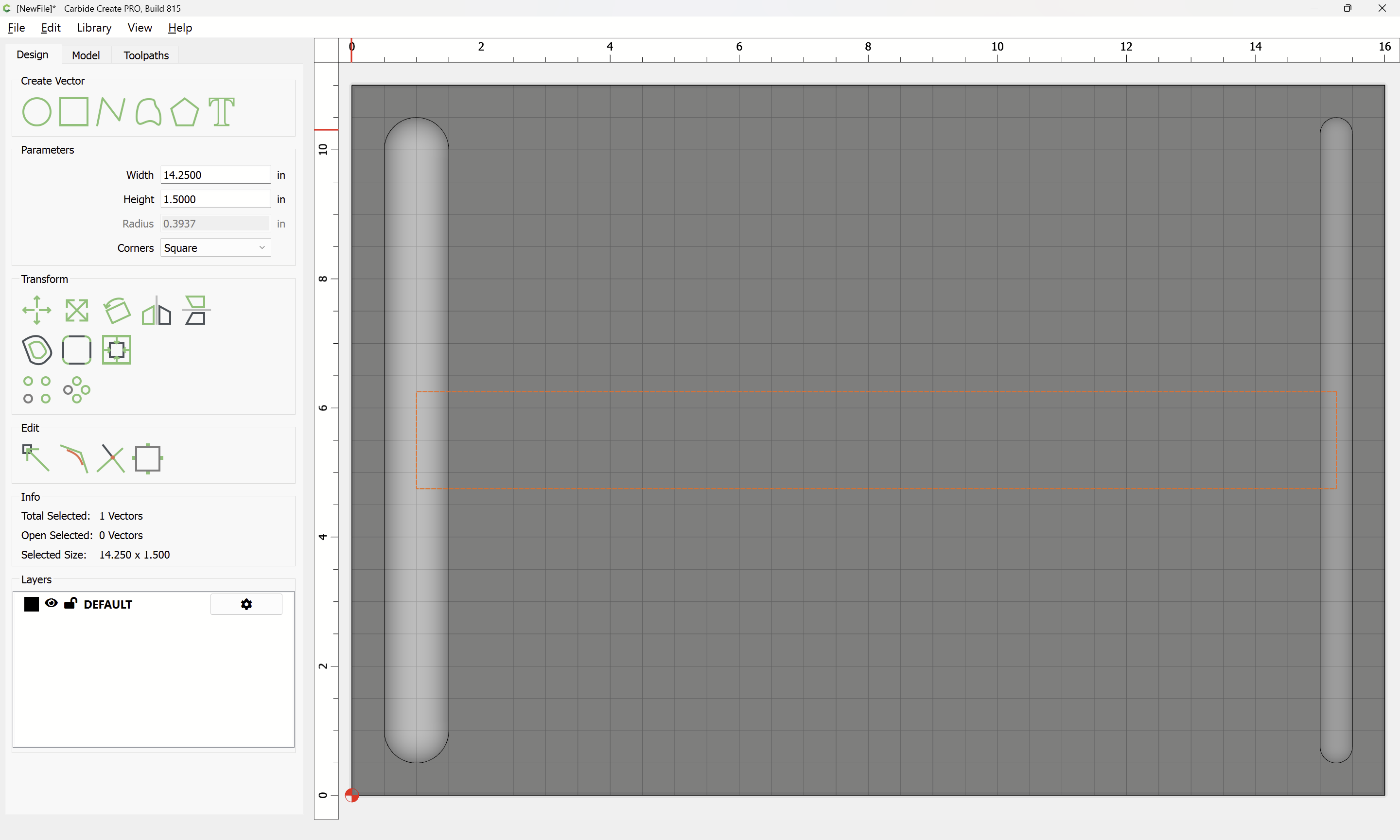Toggle visibility eye of DEFAULT layer

click(51, 603)
